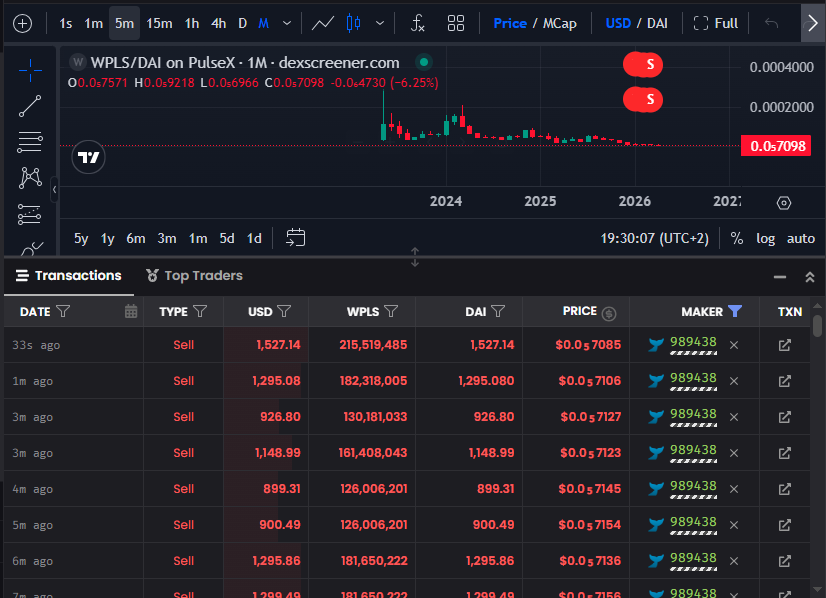This screenshot has width=826, height=598.
Task: Minimize the transactions panel dash
Action: [780, 277]
